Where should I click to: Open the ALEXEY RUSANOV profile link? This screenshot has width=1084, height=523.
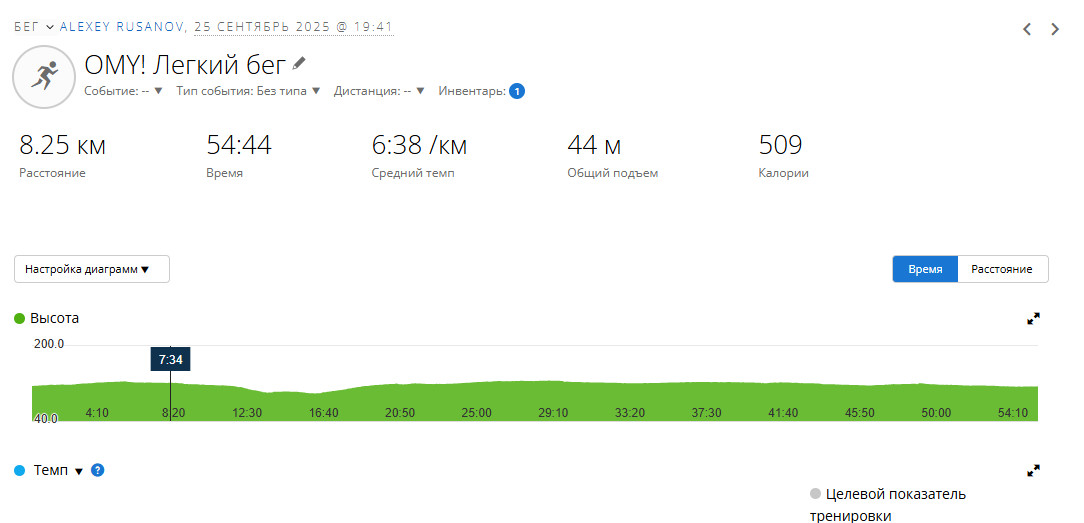pyautogui.click(x=122, y=27)
